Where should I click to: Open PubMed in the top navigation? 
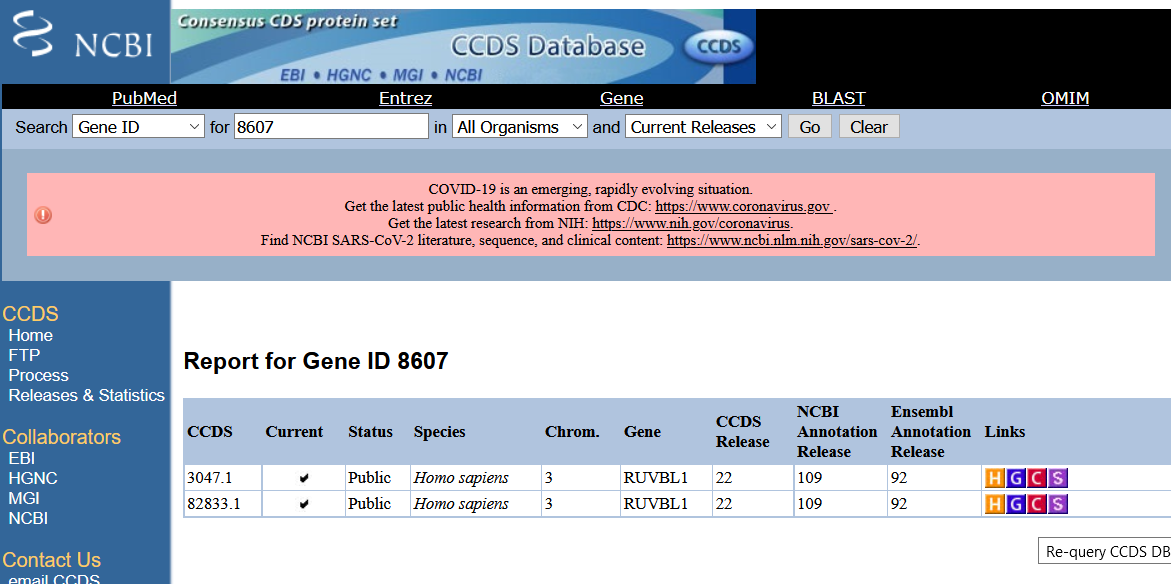click(x=144, y=98)
